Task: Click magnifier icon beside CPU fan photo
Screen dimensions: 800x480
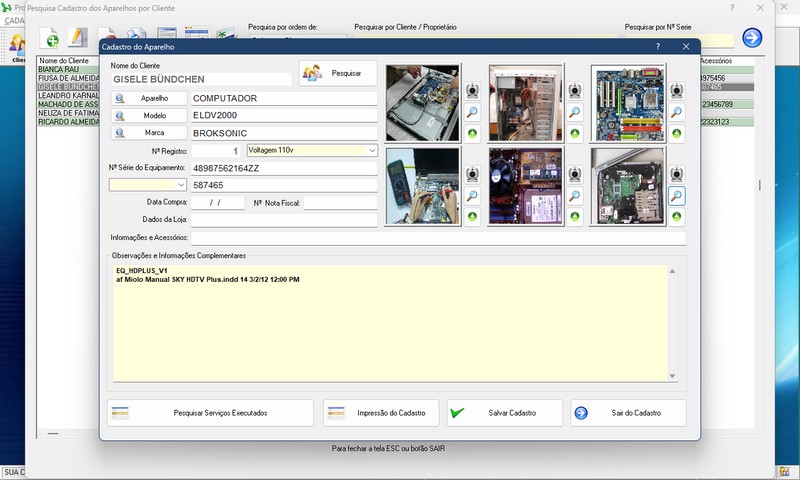Action: tap(575, 196)
